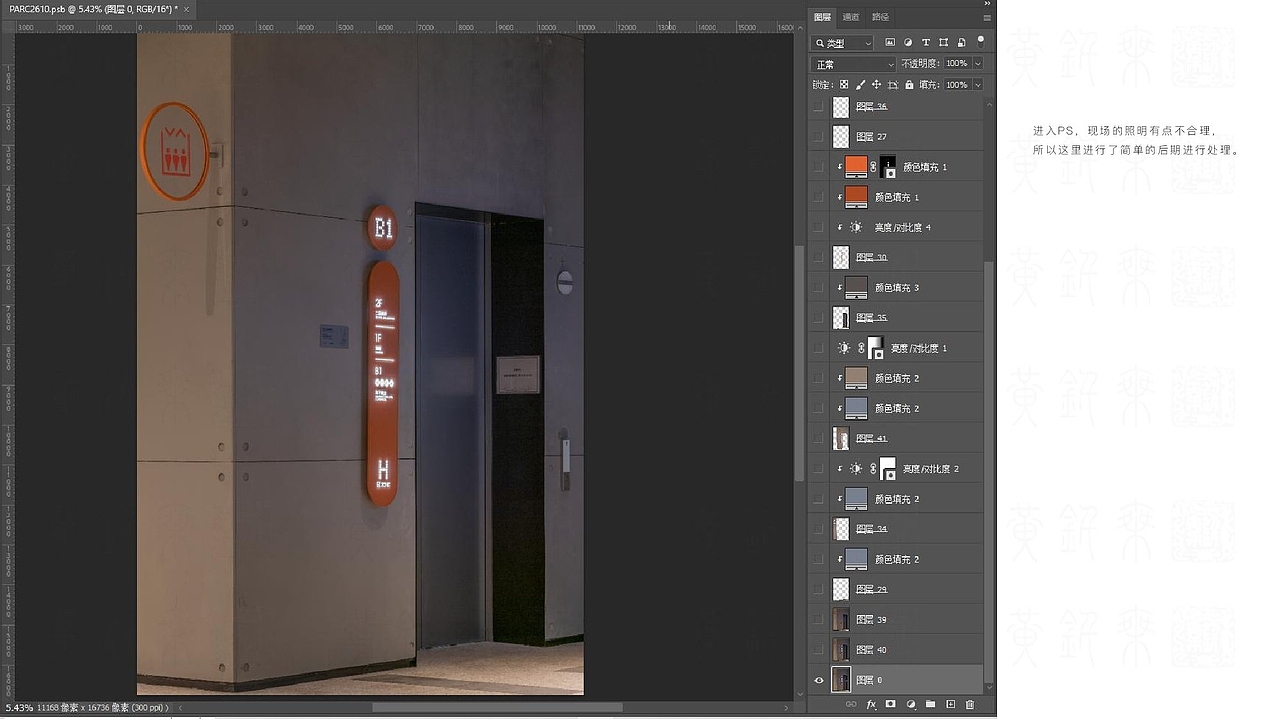Show layer 图层 36 visibility box
The image size is (1280, 720).
tap(819, 106)
